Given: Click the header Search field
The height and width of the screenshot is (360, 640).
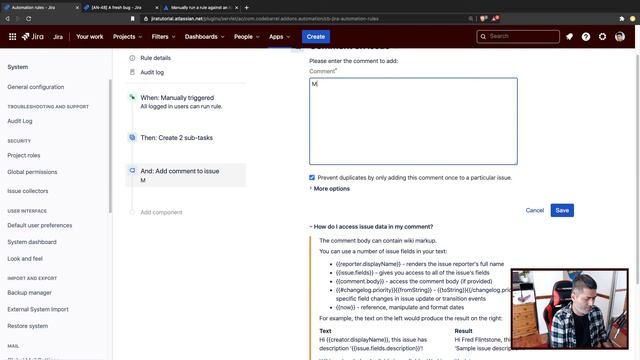Looking at the screenshot, I should (x=518, y=37).
